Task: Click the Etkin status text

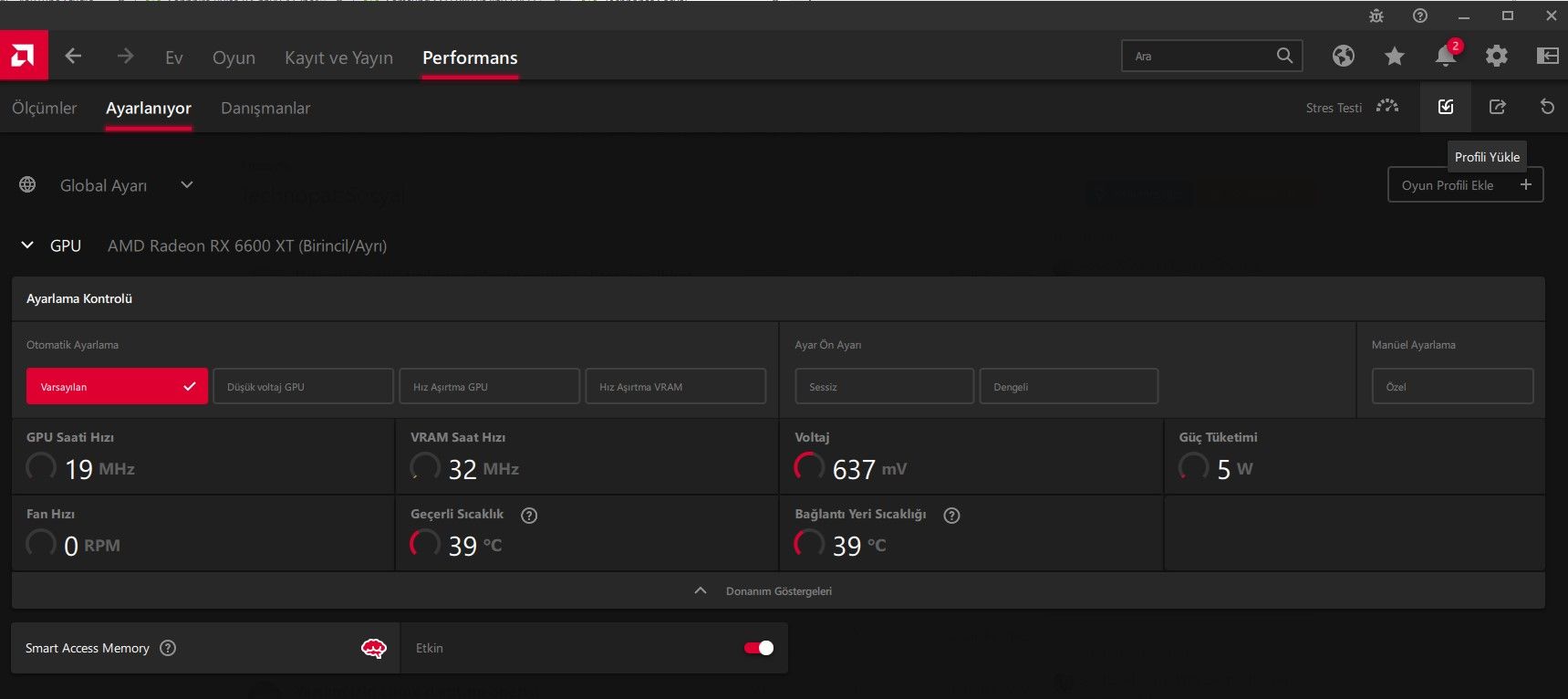Action: pyautogui.click(x=430, y=648)
